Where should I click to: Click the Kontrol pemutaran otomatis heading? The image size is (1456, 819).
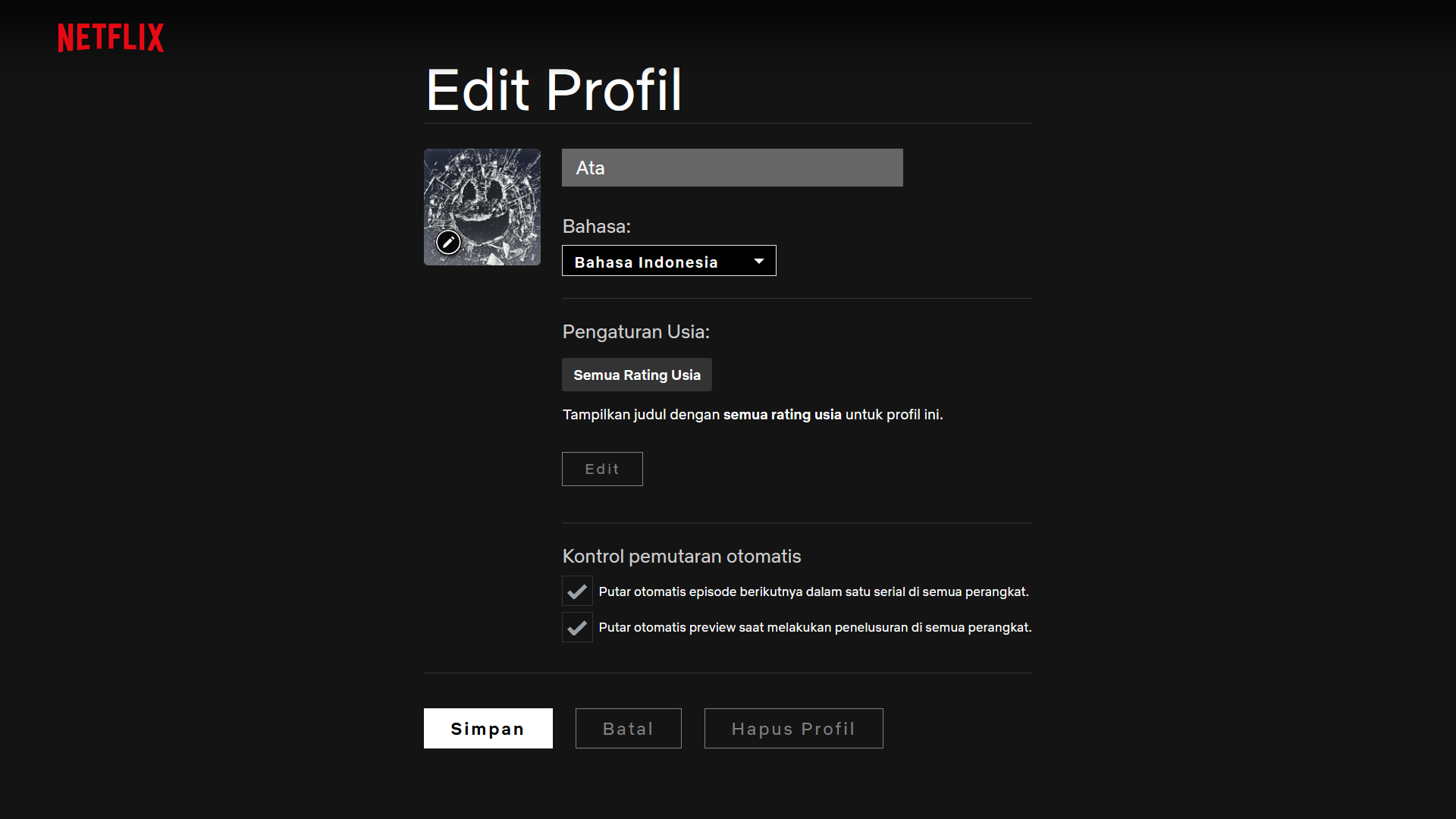click(681, 556)
